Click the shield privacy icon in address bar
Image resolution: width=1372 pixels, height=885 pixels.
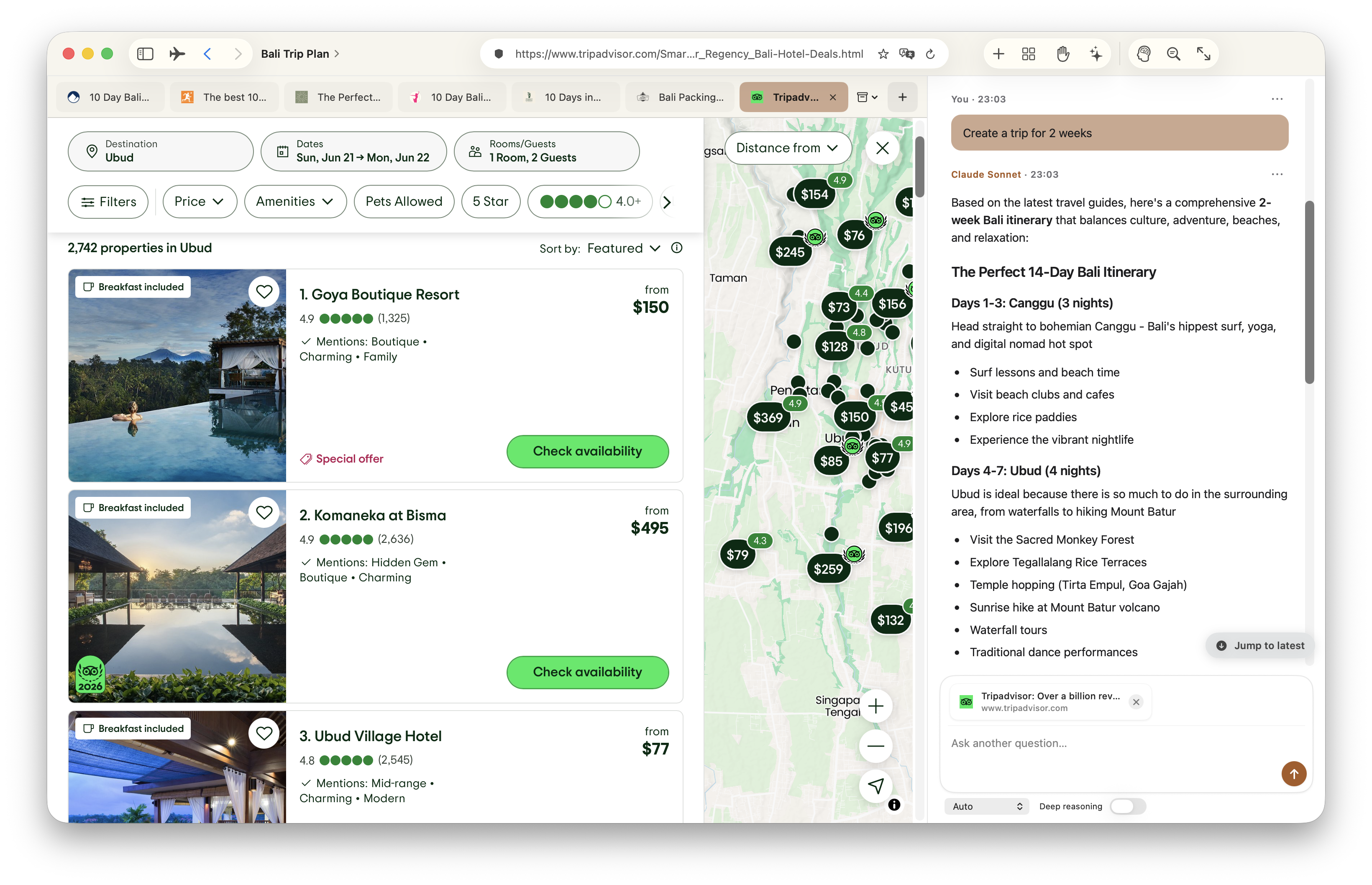point(498,54)
